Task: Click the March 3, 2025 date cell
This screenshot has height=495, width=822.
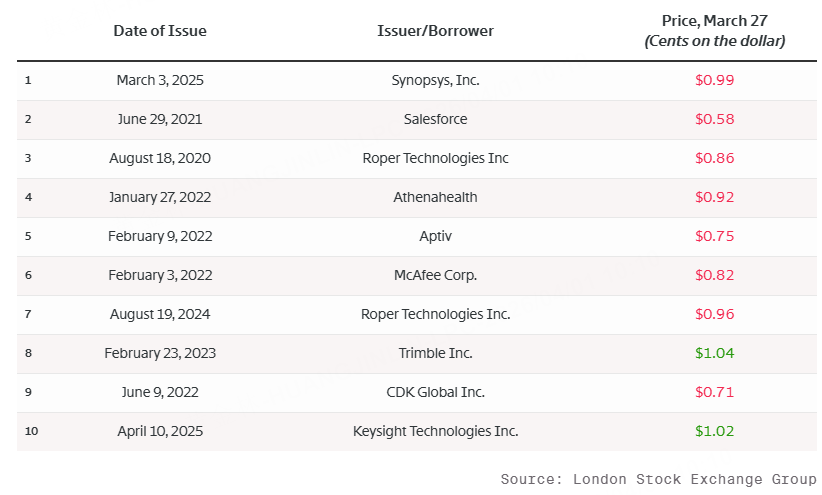Action: [160, 80]
